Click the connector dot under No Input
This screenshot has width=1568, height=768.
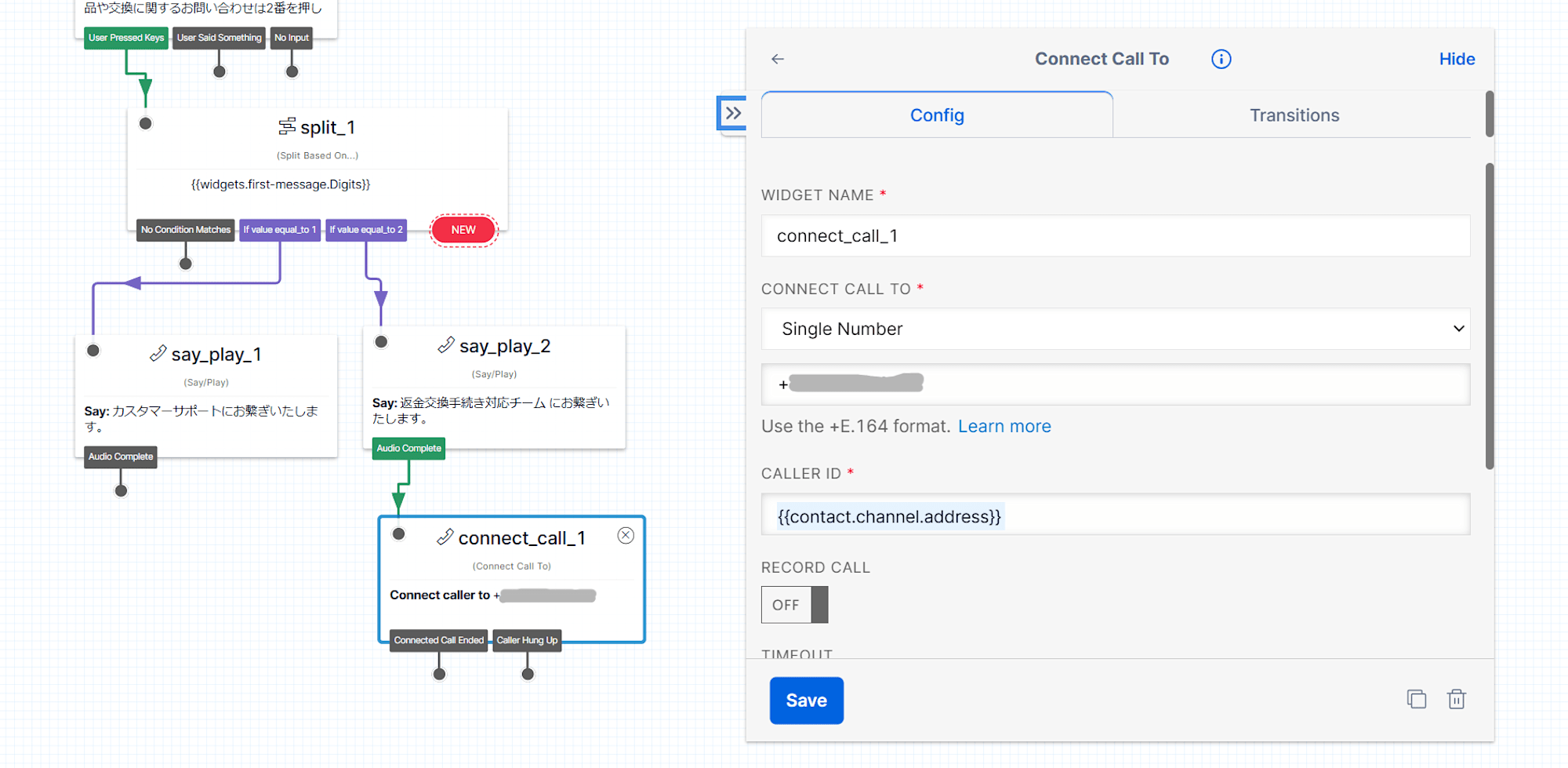point(292,71)
